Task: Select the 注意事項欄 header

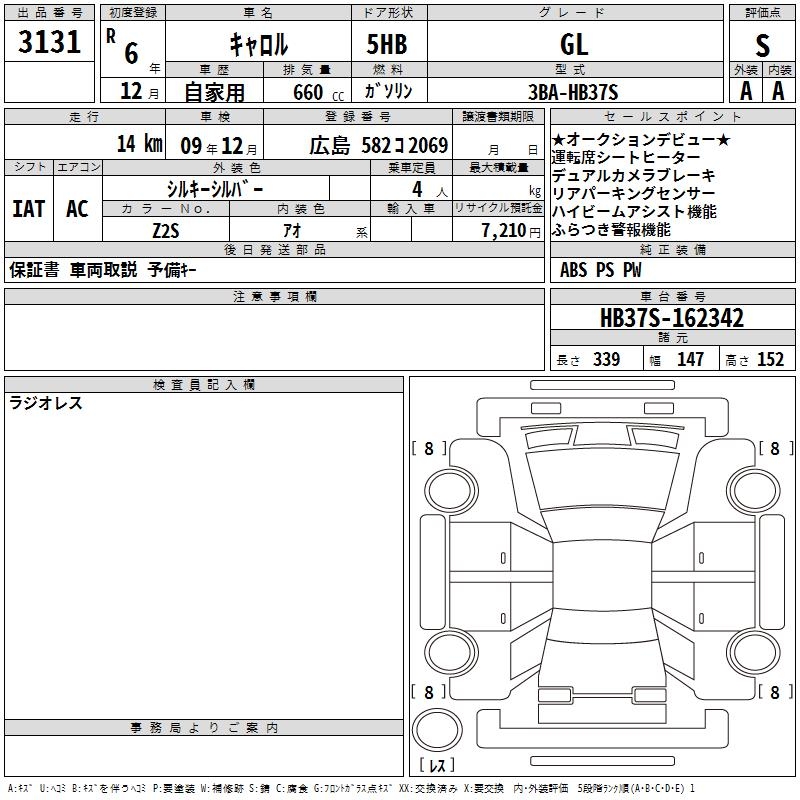Action: (274, 296)
